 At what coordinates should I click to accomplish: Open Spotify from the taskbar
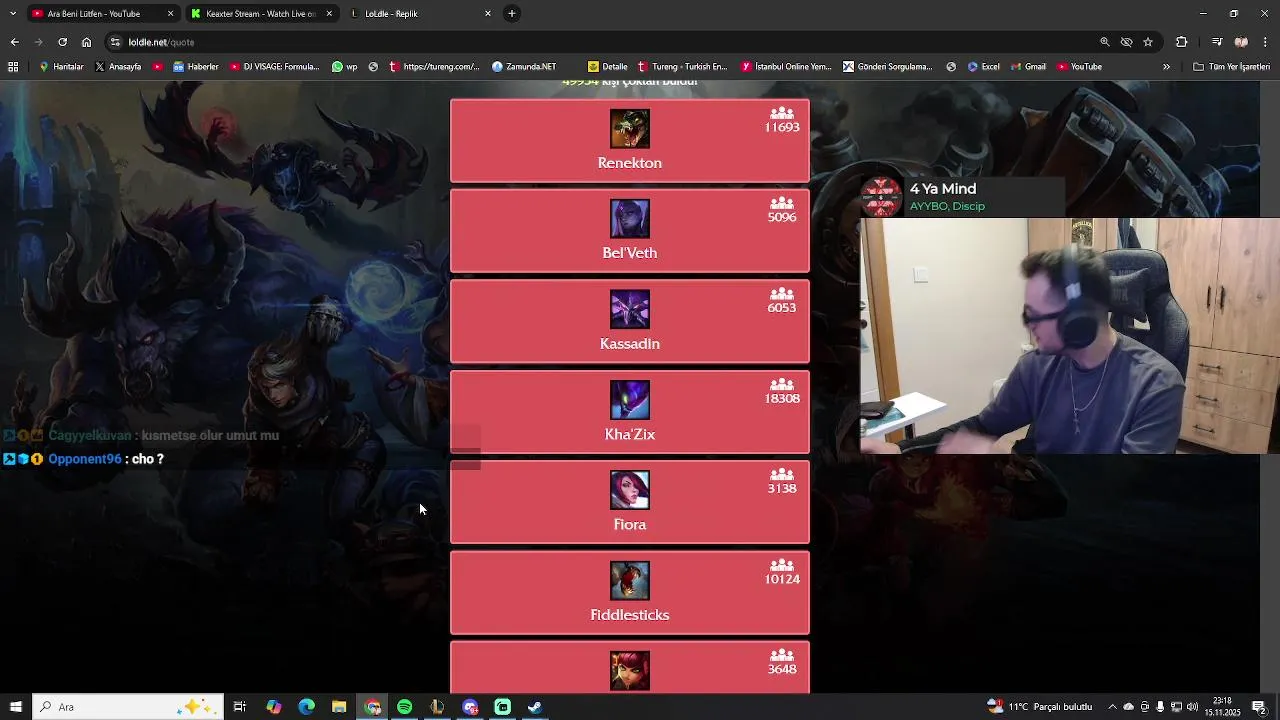405,707
